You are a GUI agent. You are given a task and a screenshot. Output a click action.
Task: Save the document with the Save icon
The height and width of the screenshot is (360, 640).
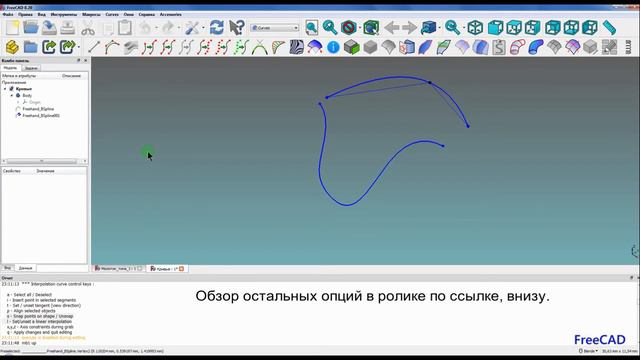[x=49, y=28]
